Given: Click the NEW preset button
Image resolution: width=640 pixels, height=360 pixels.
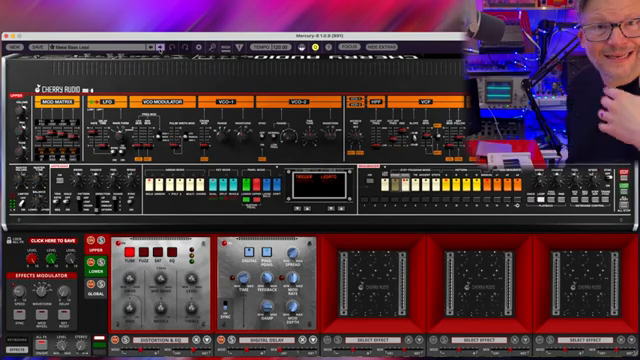Looking at the screenshot, I should 14,47.
